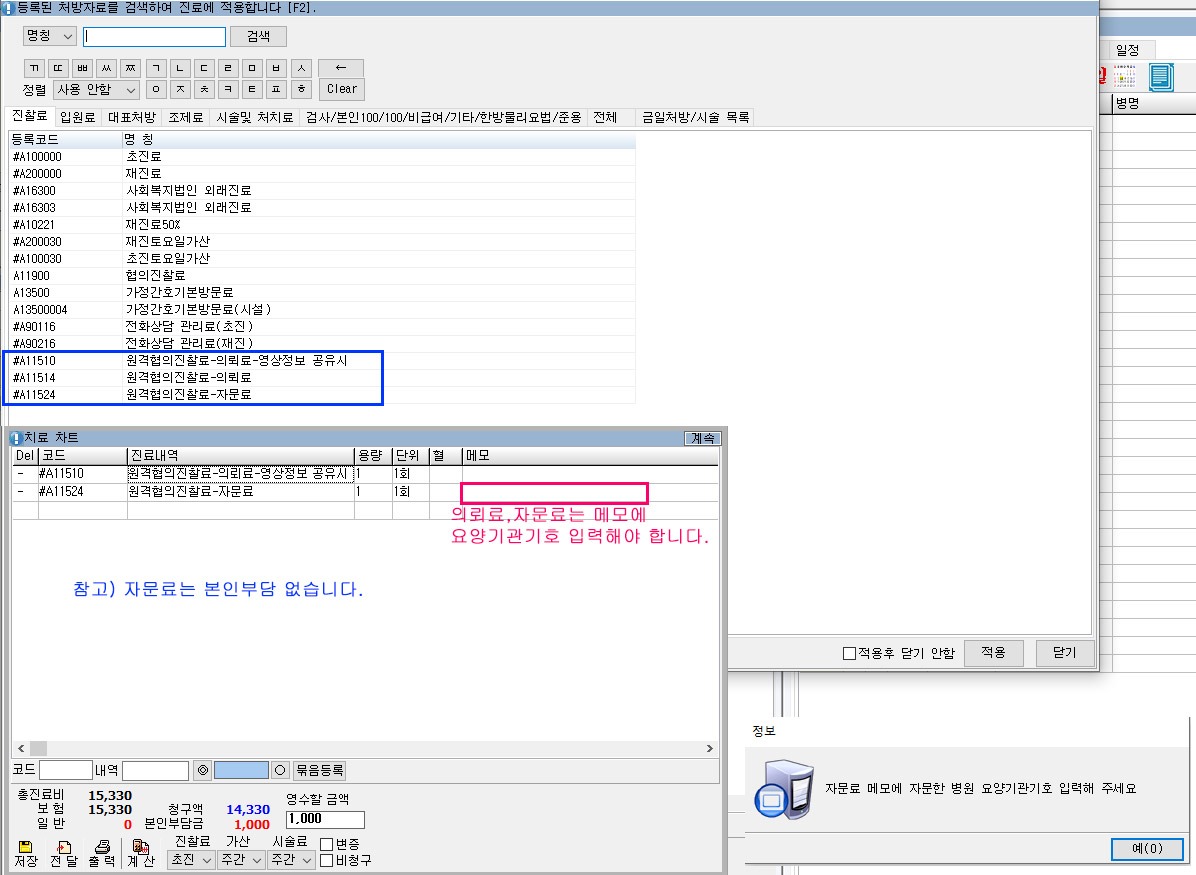Toggle the 비청구 checkbox

click(x=326, y=860)
